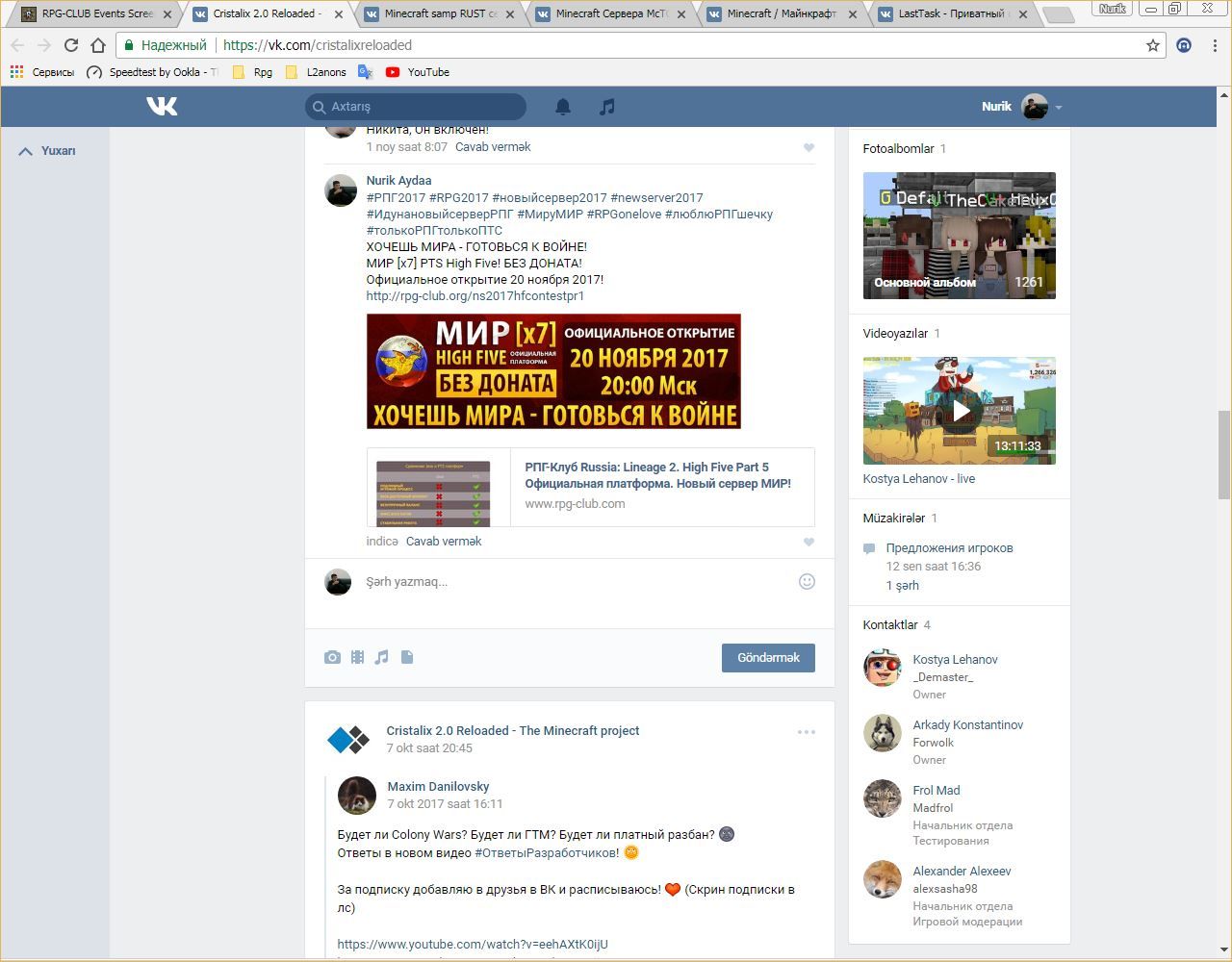Open the music player note icon
1232x962 pixels.
(606, 107)
